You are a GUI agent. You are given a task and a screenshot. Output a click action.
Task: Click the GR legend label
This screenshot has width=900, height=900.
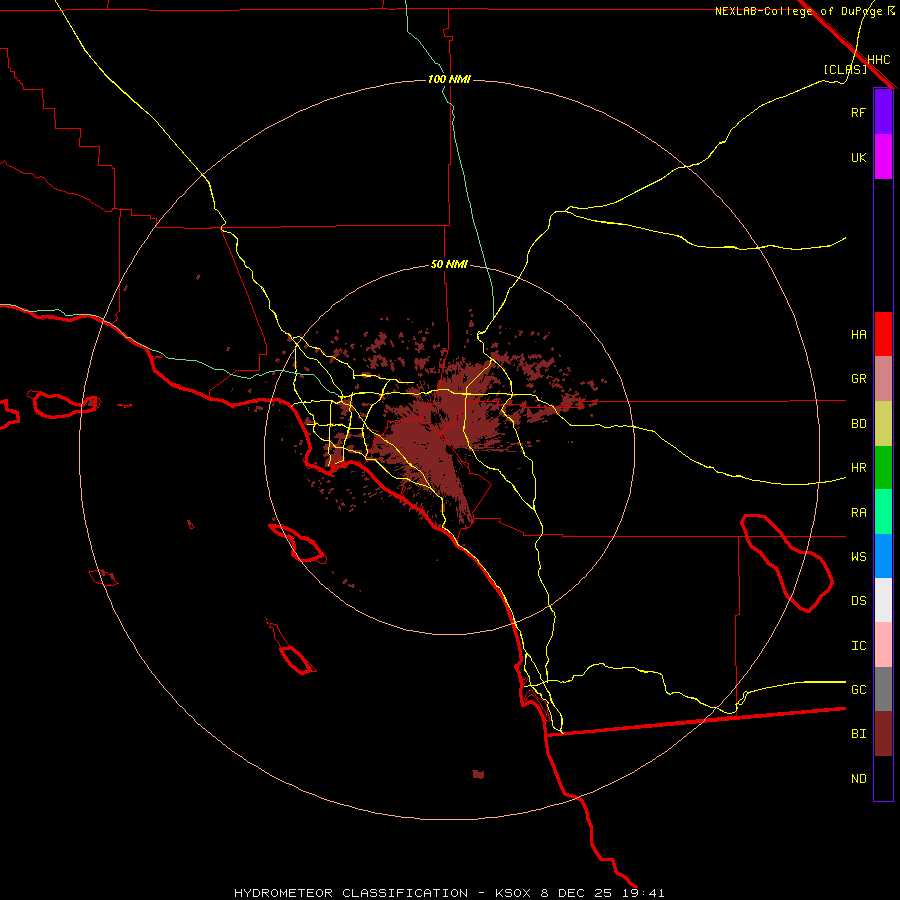858,379
